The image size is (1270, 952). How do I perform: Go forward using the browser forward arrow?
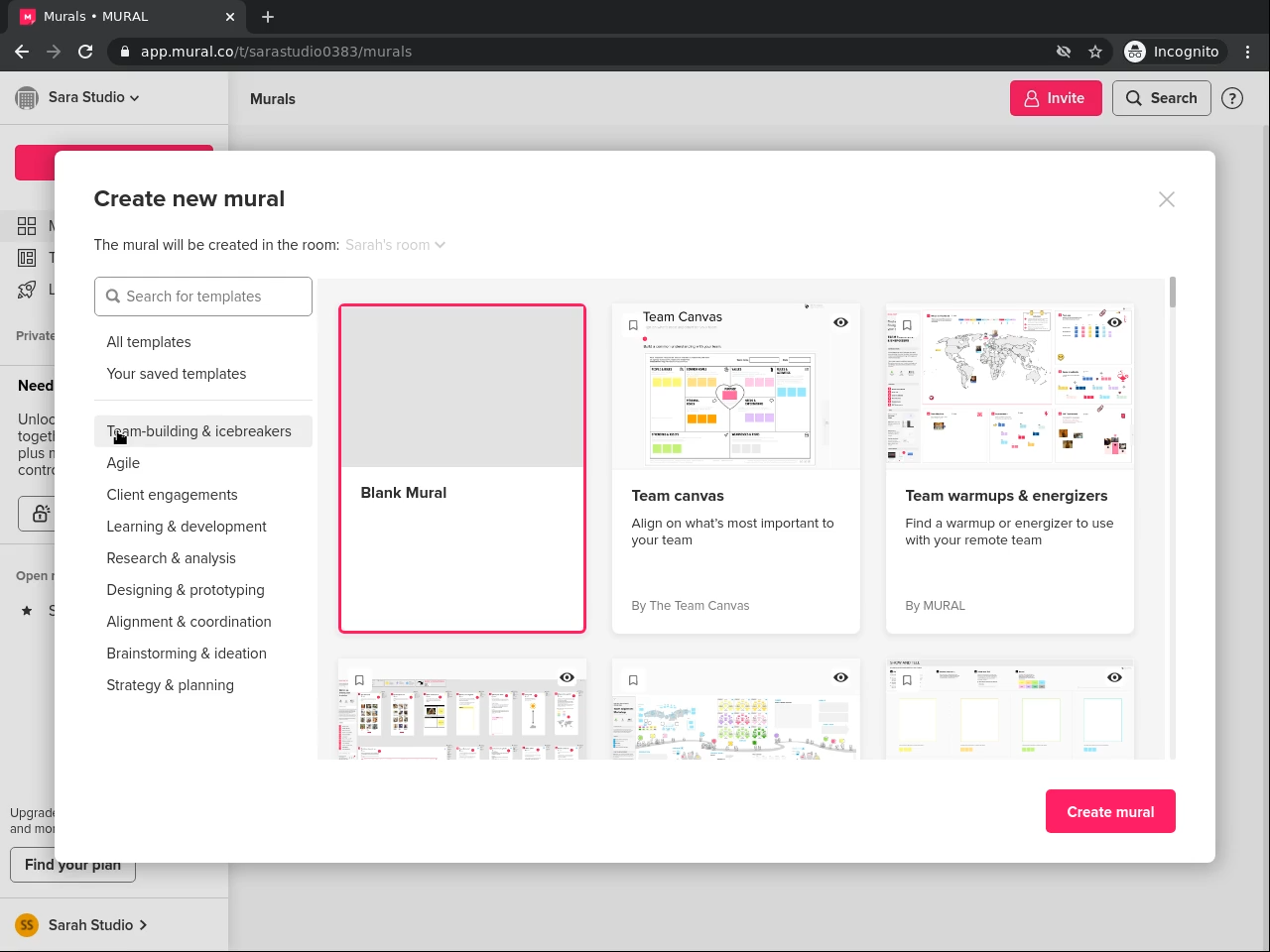[54, 52]
